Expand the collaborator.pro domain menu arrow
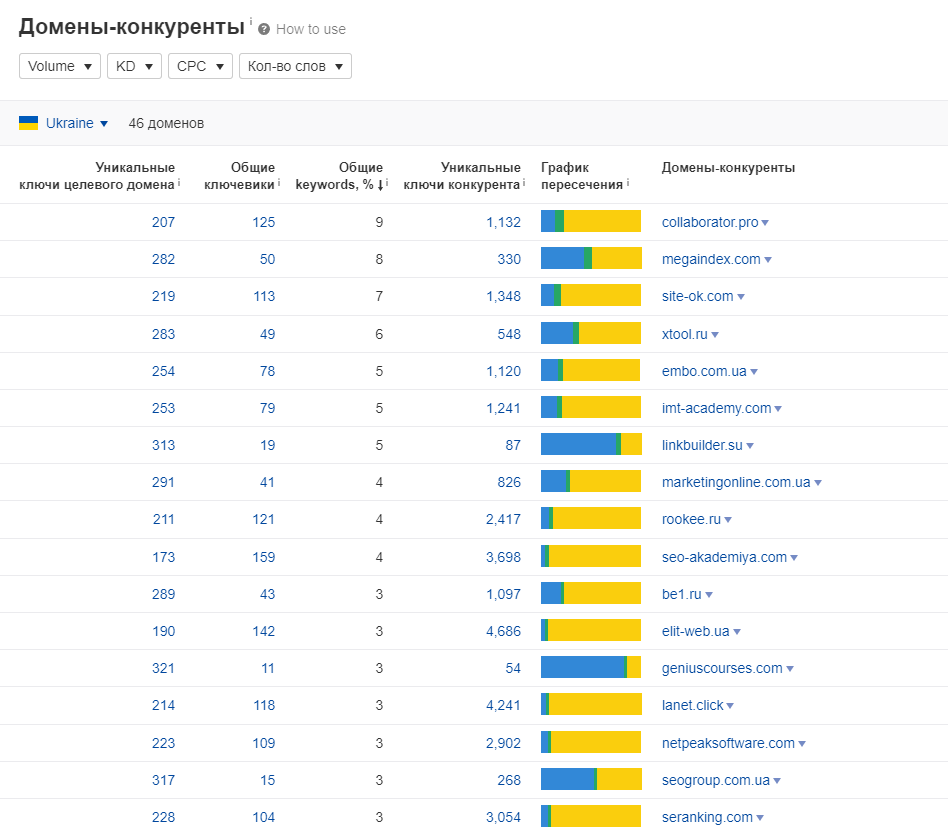The height and width of the screenshot is (828, 948). pyautogui.click(x=765, y=223)
